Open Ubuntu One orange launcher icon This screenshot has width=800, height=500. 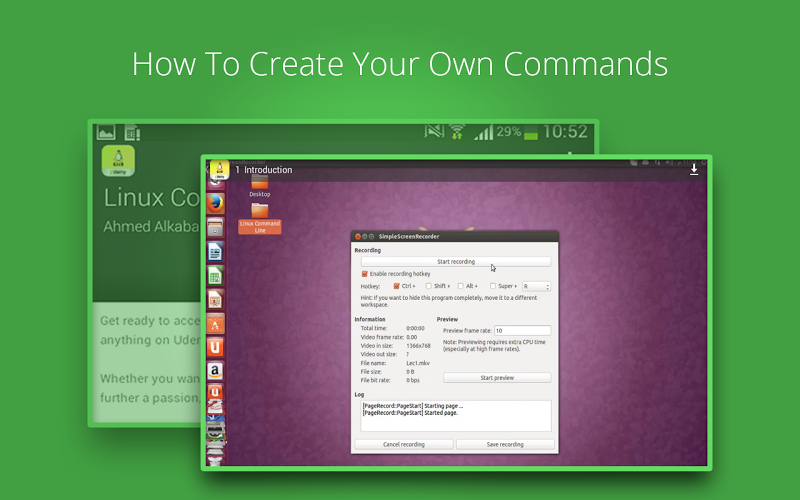tap(215, 347)
